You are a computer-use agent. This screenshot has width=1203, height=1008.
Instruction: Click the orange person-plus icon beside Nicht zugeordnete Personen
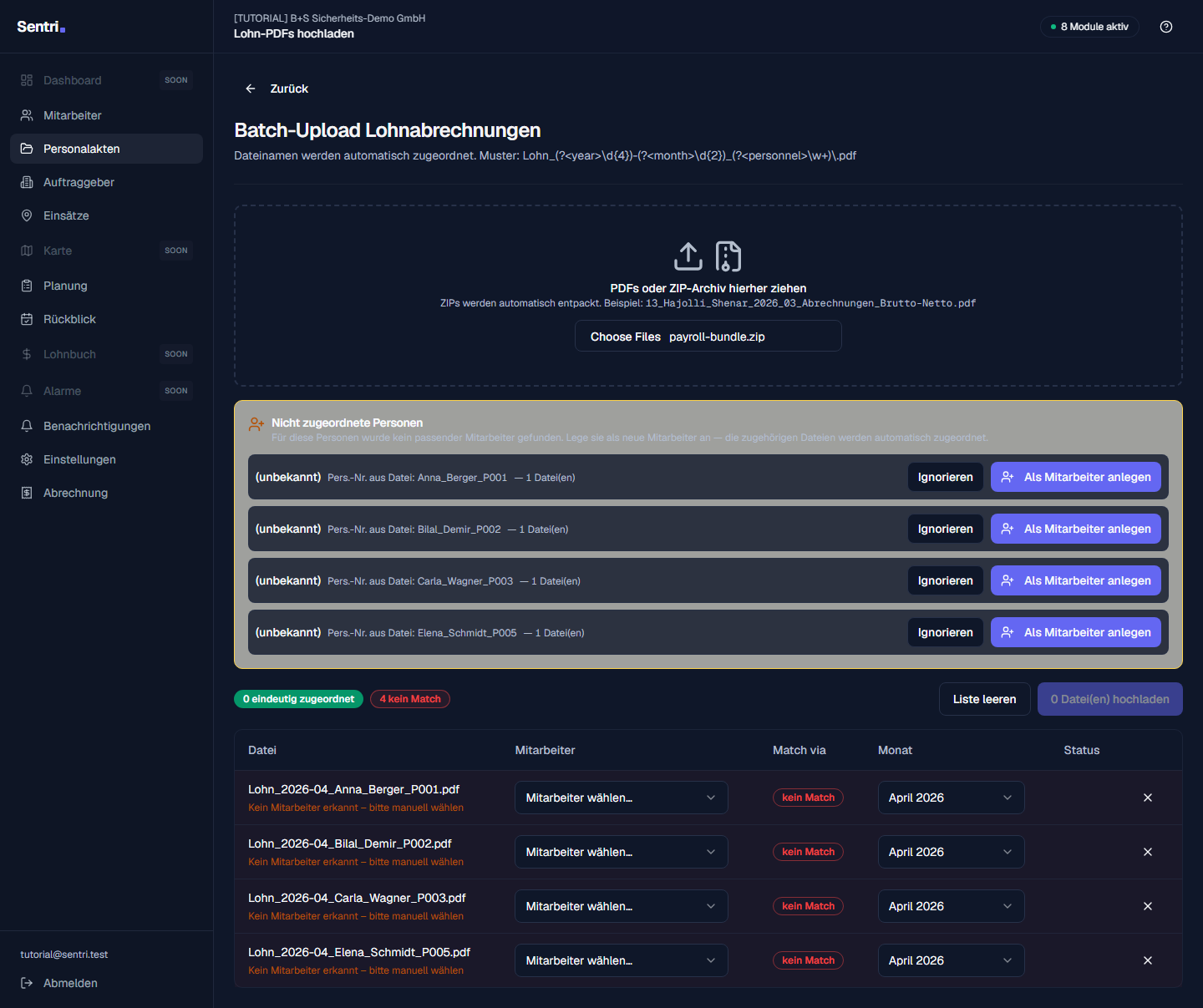(x=256, y=424)
